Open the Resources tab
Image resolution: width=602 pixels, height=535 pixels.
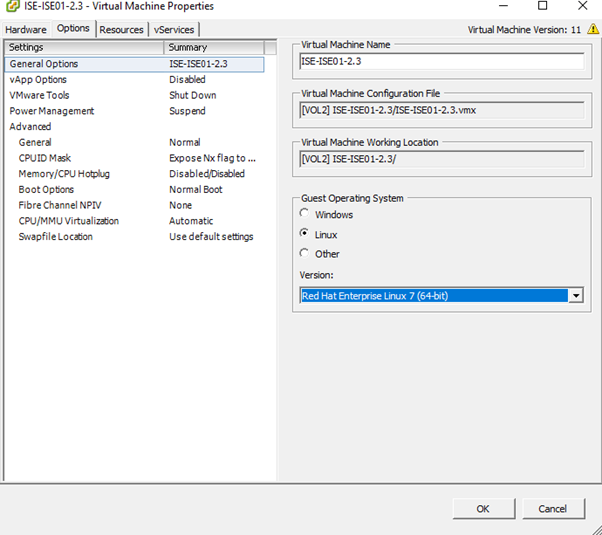[x=121, y=30]
